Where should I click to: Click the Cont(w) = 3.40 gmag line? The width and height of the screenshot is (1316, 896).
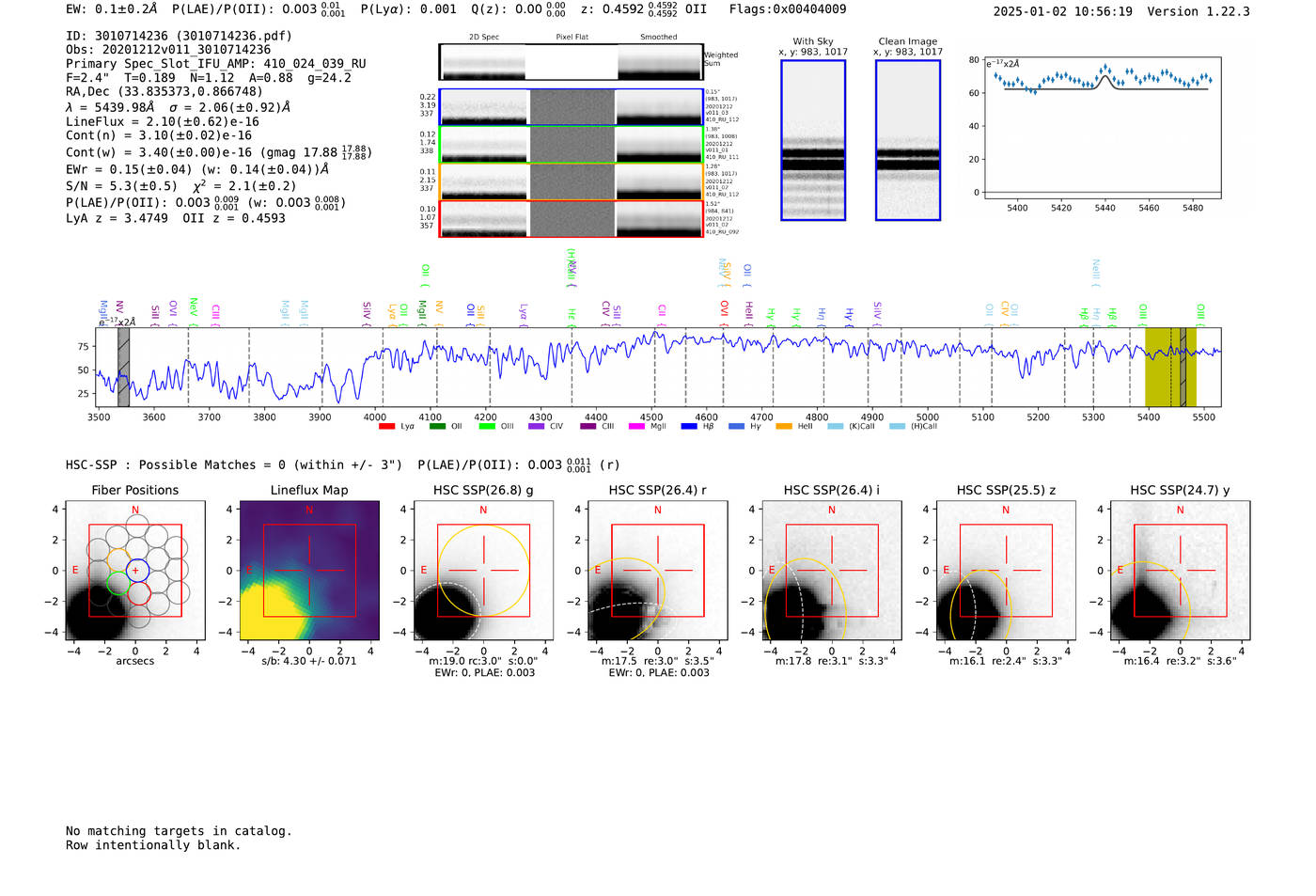219,152
